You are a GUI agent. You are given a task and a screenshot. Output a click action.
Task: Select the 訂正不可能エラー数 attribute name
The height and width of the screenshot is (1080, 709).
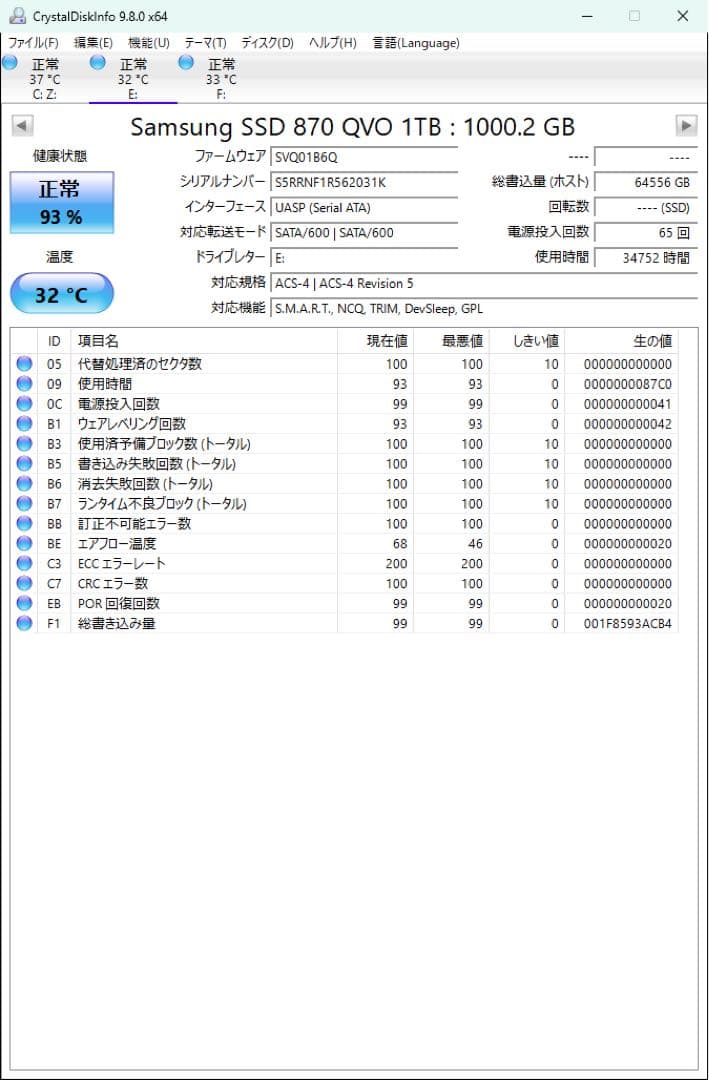point(134,523)
